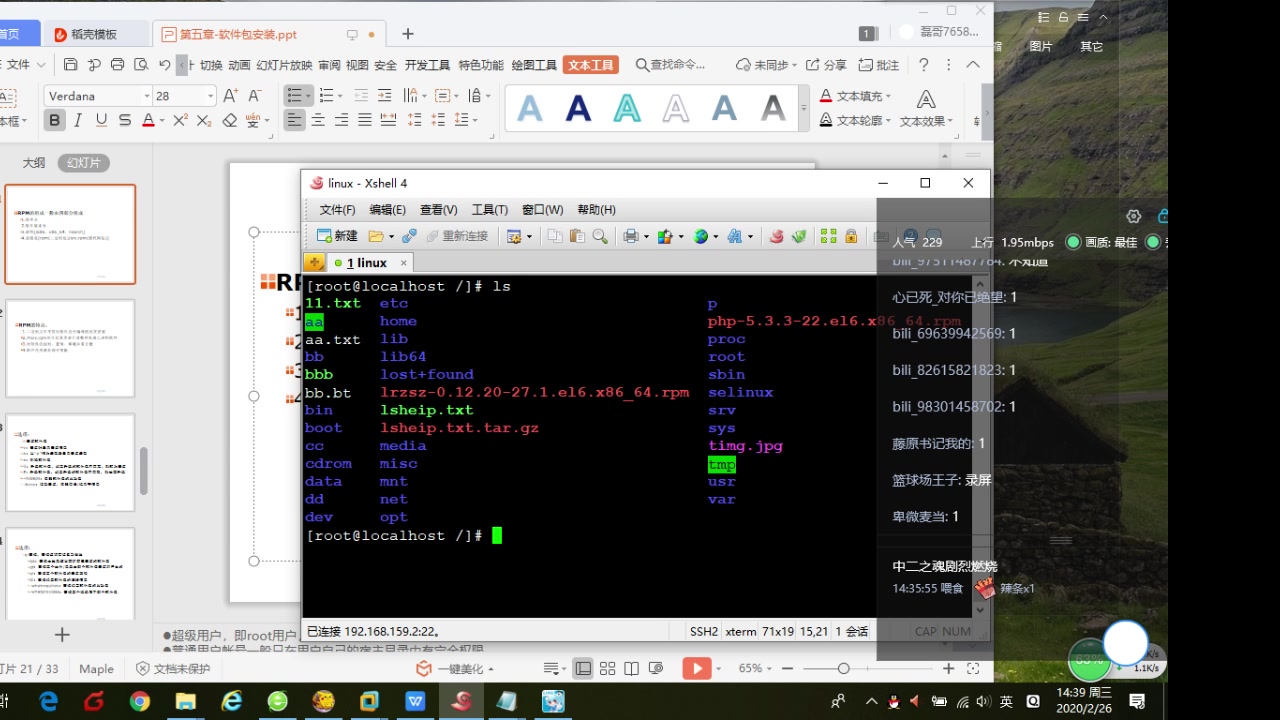The height and width of the screenshot is (720, 1280).
Task: Click the WPS undo arrow icon
Action: click(x=165, y=65)
